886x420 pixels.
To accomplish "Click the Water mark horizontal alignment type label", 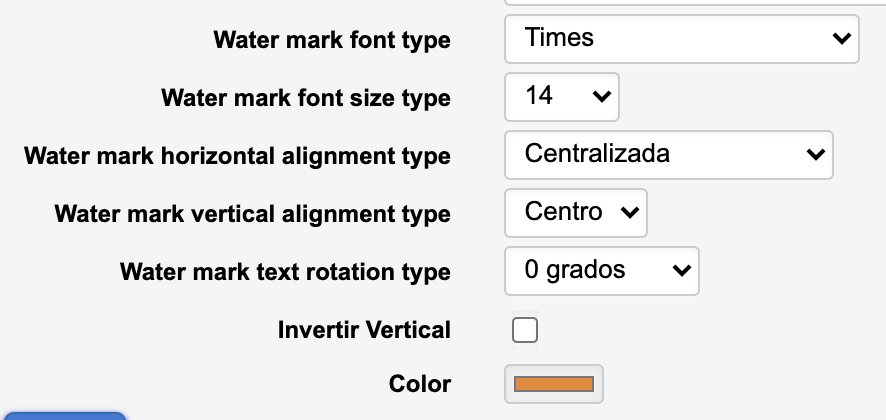I will [x=237, y=157].
